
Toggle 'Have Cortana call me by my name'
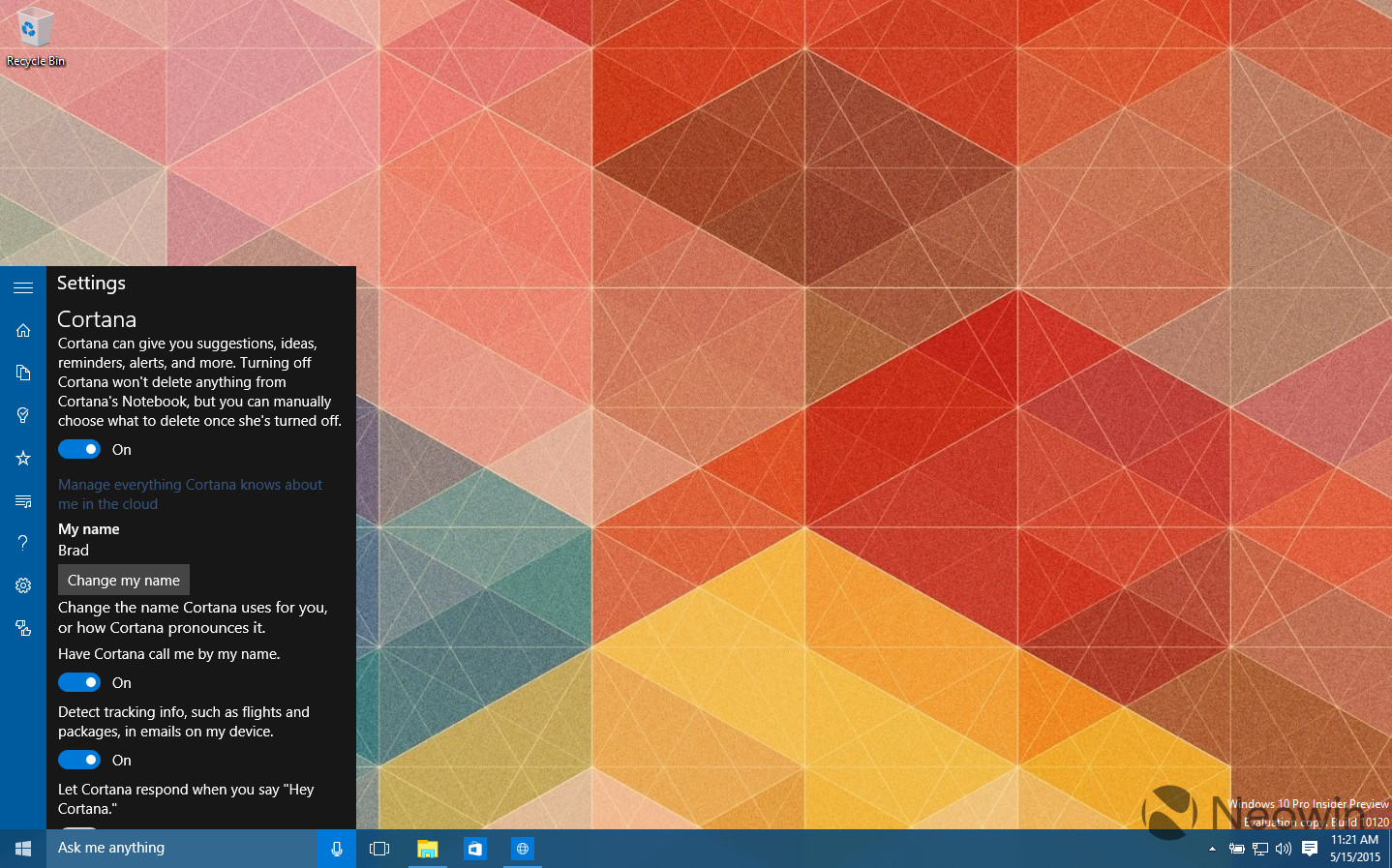(x=79, y=682)
